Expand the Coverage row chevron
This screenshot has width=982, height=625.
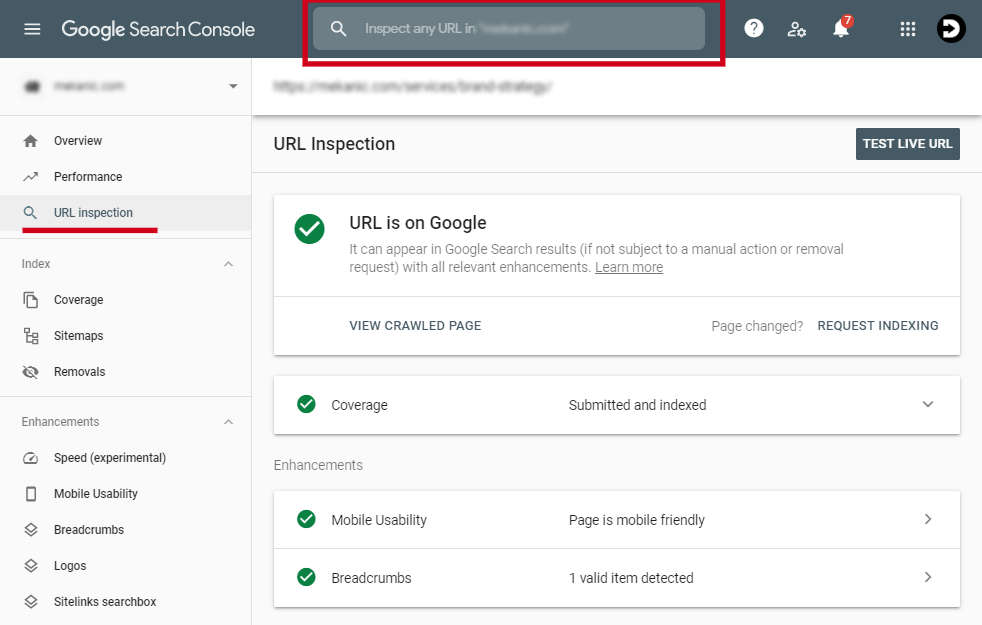click(928, 405)
